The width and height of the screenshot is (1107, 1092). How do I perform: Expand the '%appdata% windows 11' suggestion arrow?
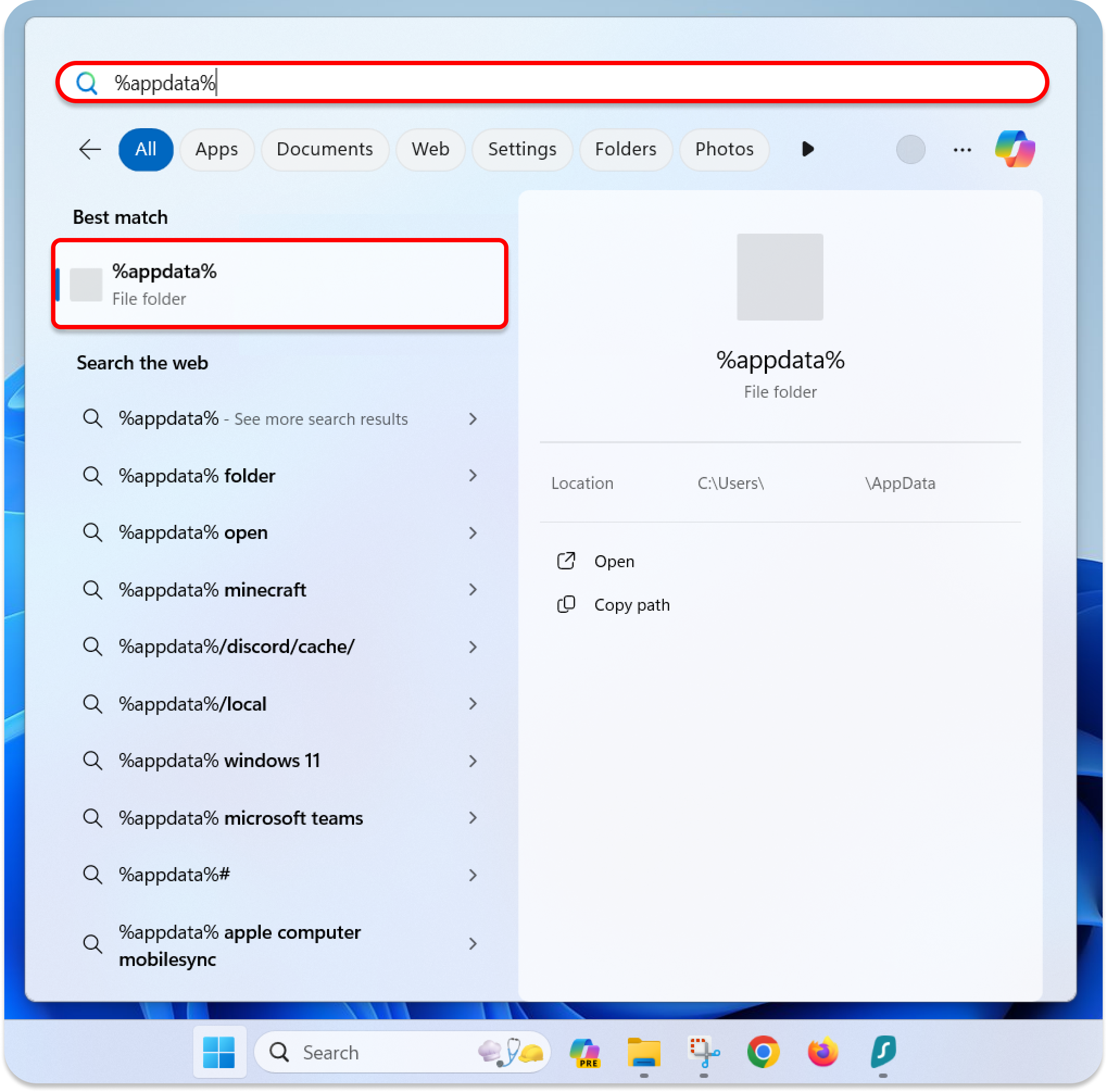(x=473, y=761)
